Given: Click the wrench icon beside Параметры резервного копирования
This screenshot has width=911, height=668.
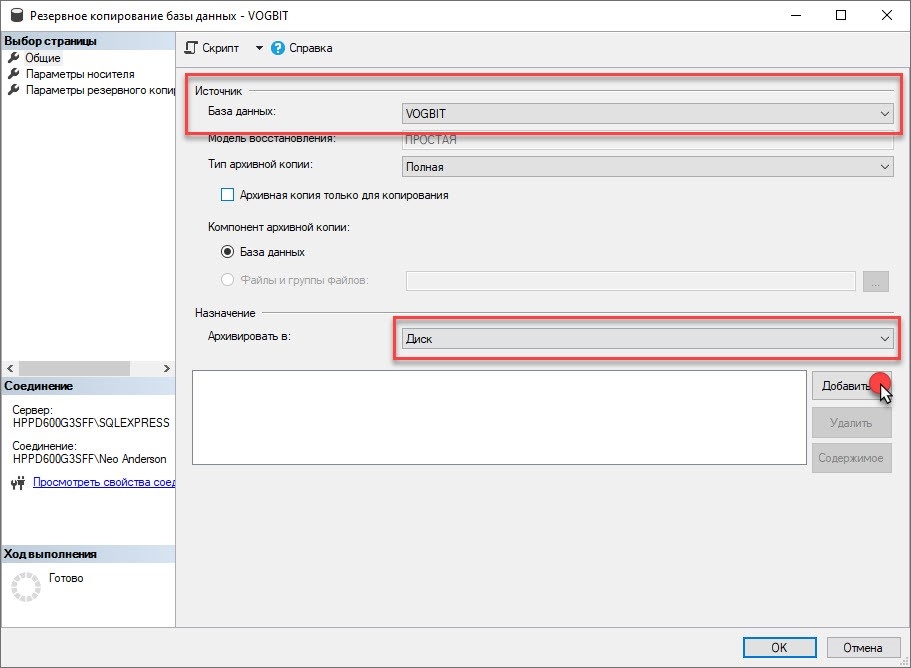Looking at the screenshot, I should pyautogui.click(x=13, y=90).
